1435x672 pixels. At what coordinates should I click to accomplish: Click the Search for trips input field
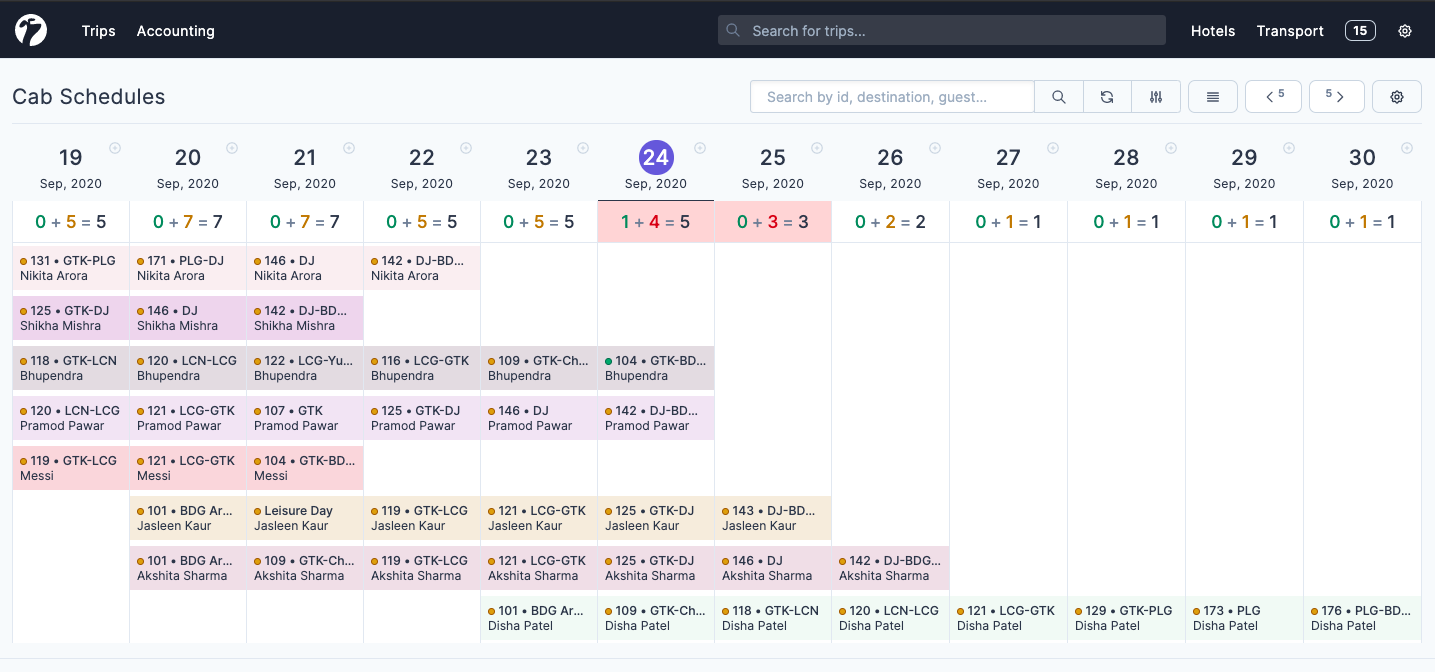tap(940, 30)
